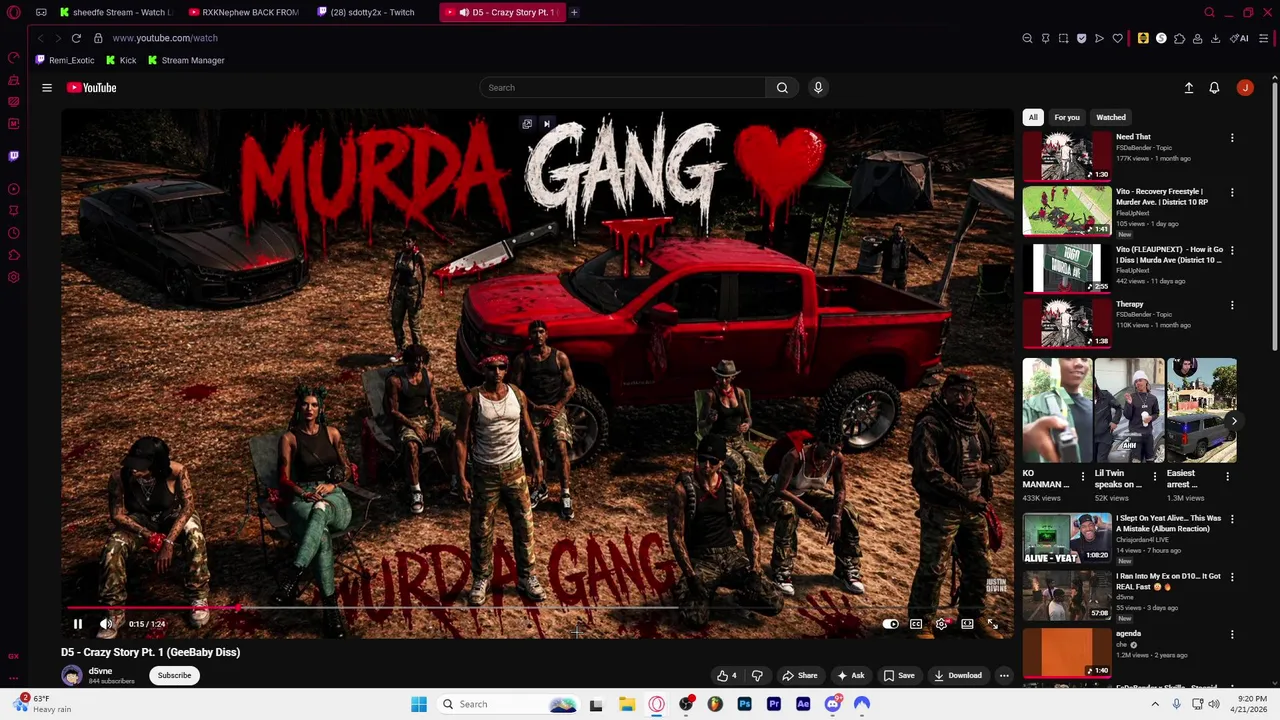
Task: Click the Ask button below the video
Action: pyautogui.click(x=851, y=675)
